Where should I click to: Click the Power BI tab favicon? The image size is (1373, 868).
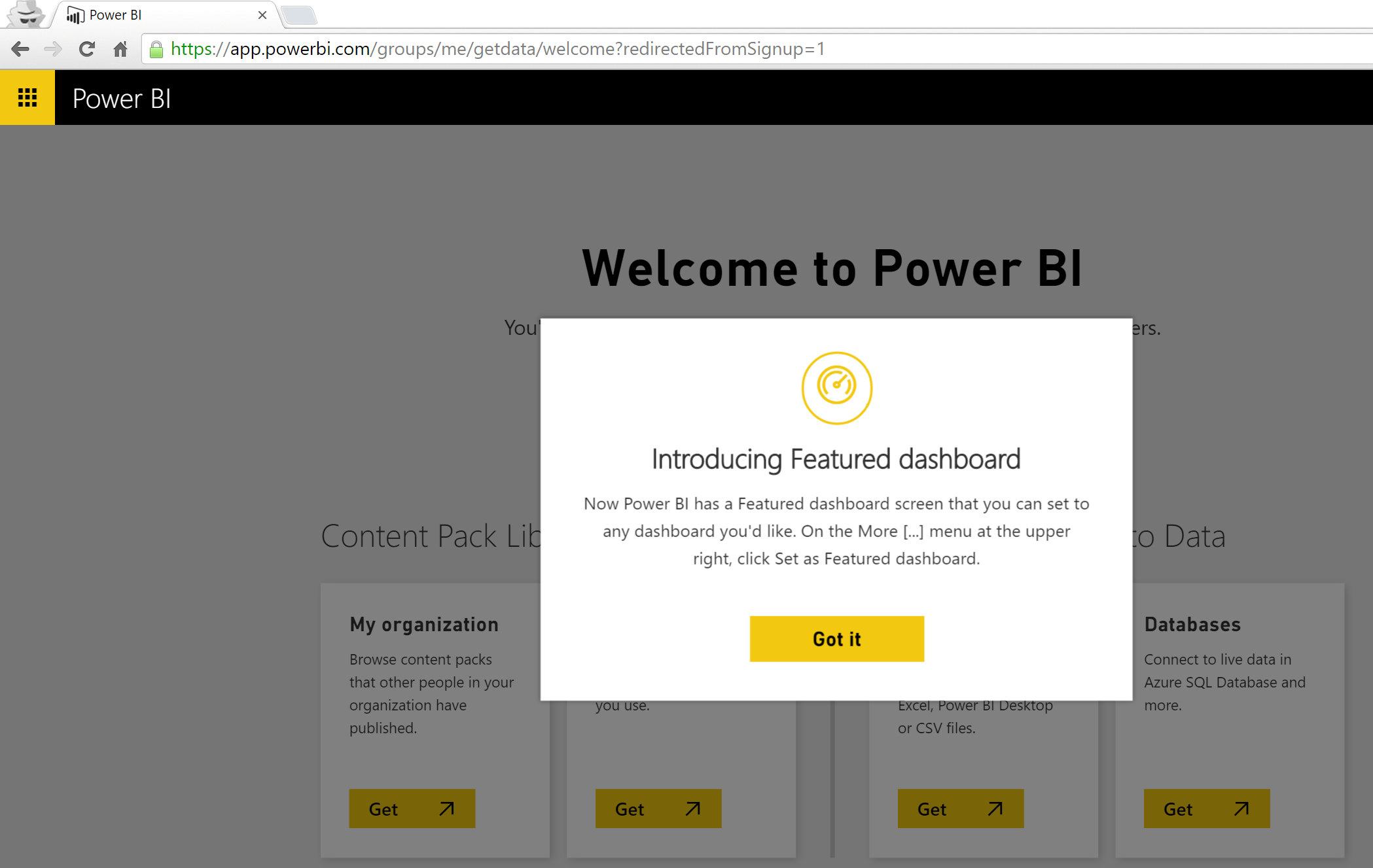[75, 15]
